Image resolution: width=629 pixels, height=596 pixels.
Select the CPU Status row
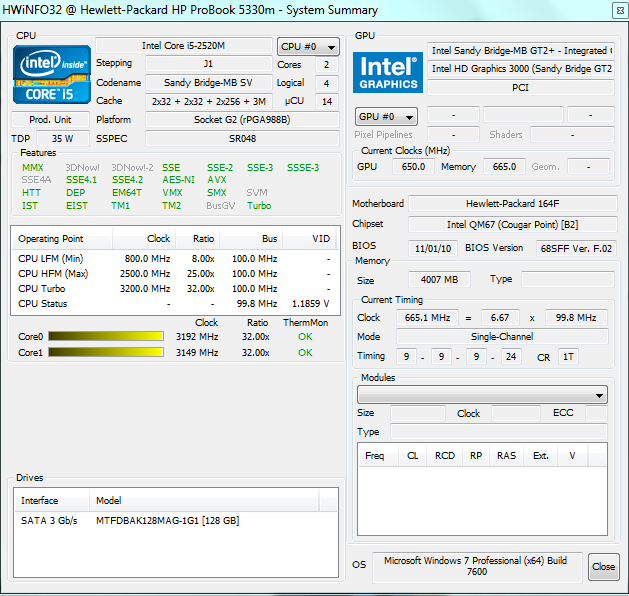175,304
